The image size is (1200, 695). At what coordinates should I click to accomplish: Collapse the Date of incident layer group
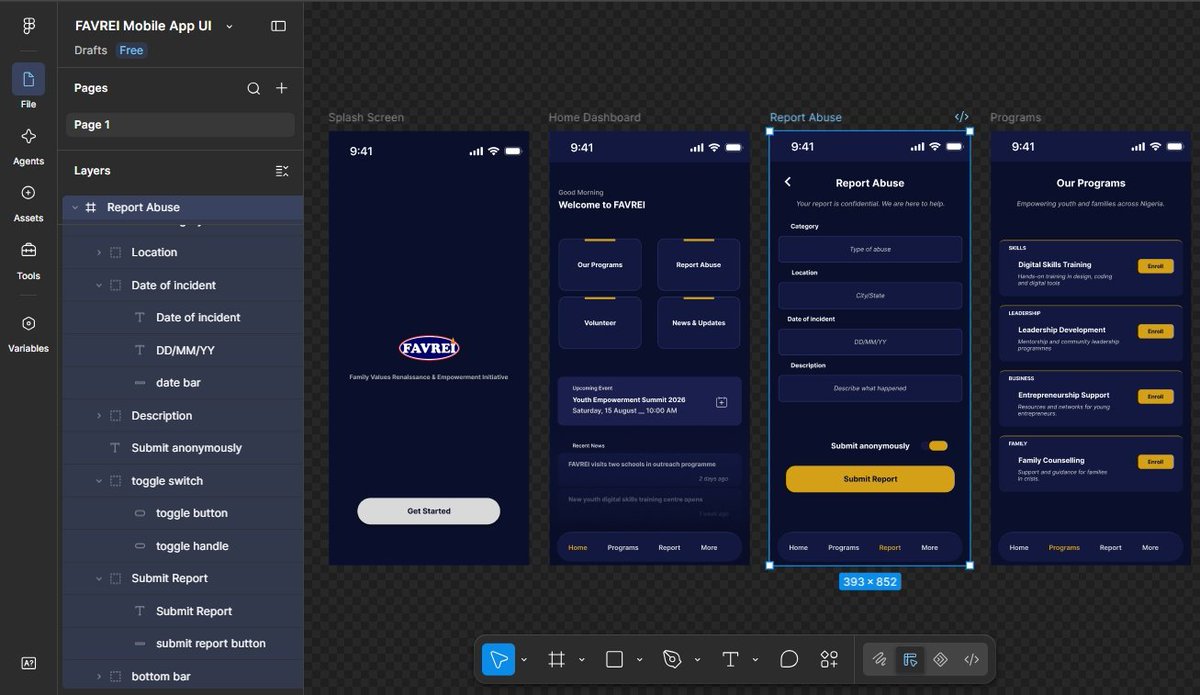pos(99,286)
